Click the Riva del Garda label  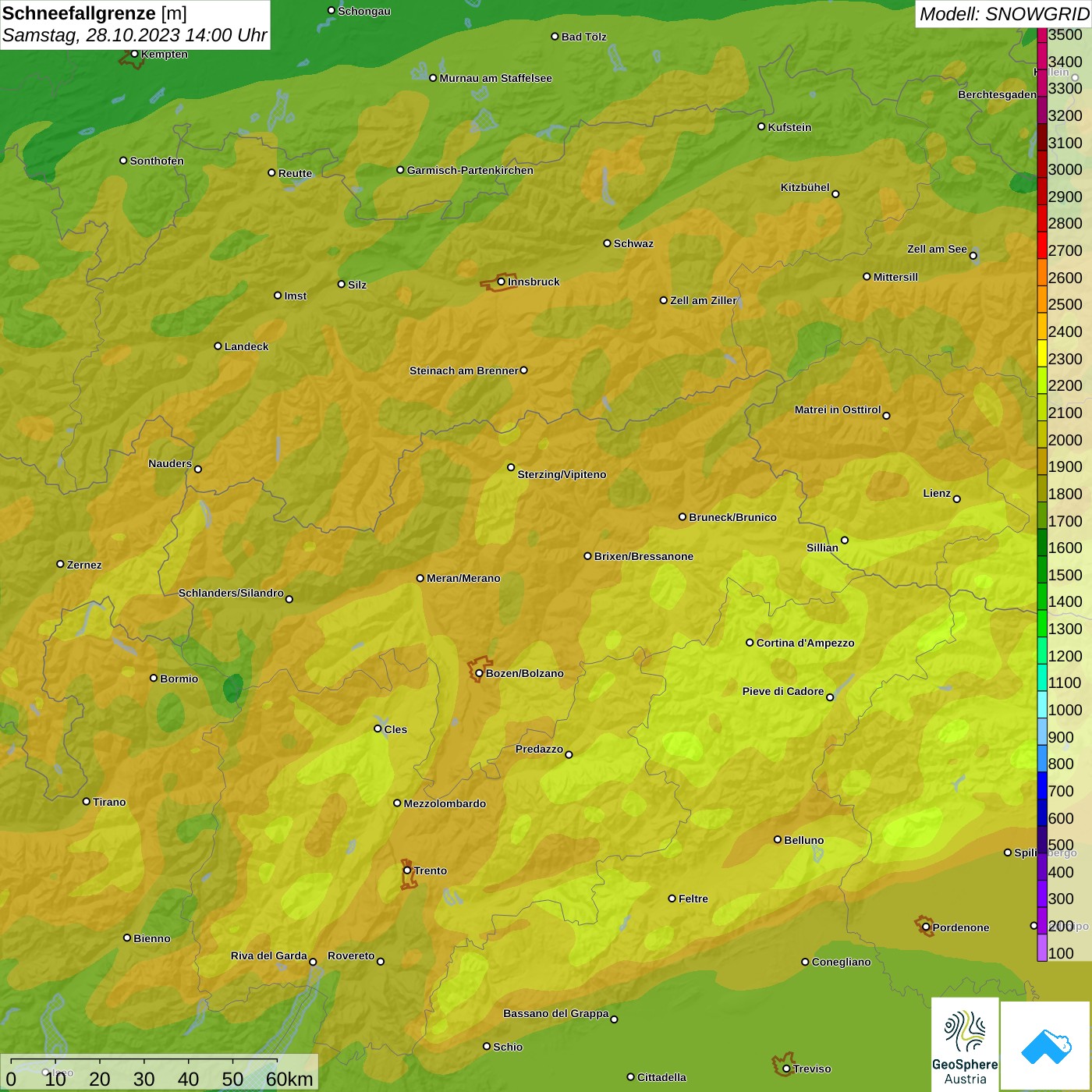pyautogui.click(x=269, y=955)
